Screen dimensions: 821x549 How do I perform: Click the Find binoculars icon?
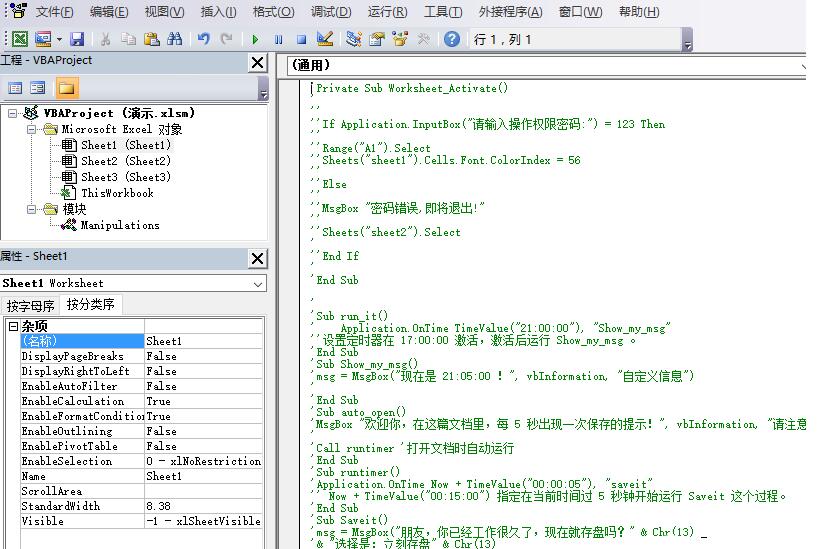[x=175, y=39]
